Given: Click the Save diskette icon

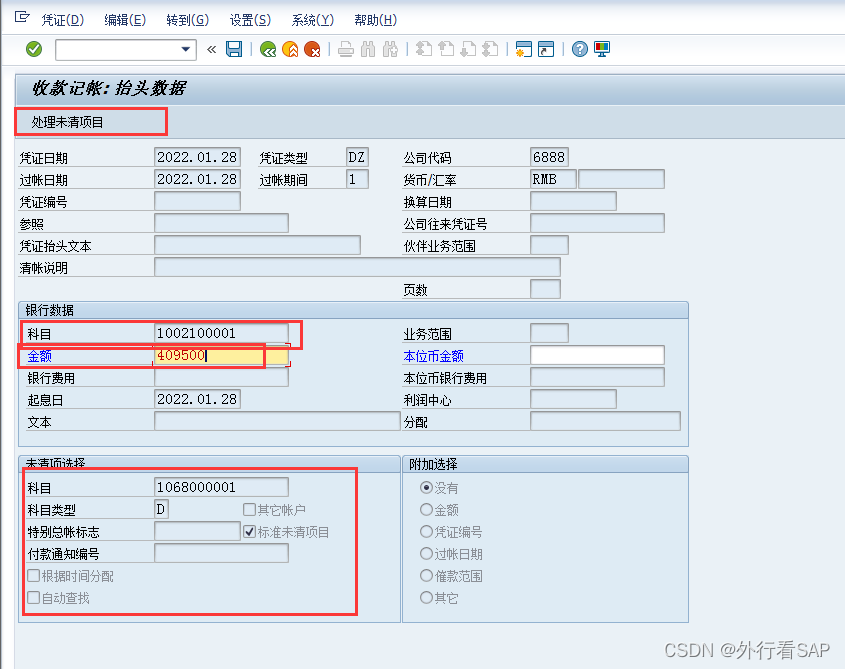Looking at the screenshot, I should pos(234,49).
